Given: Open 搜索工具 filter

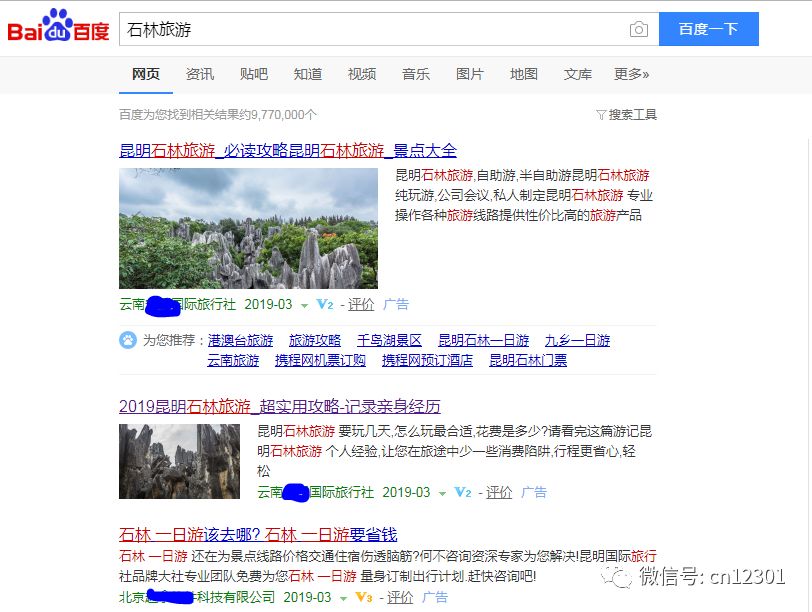Looking at the screenshot, I should (x=627, y=114).
